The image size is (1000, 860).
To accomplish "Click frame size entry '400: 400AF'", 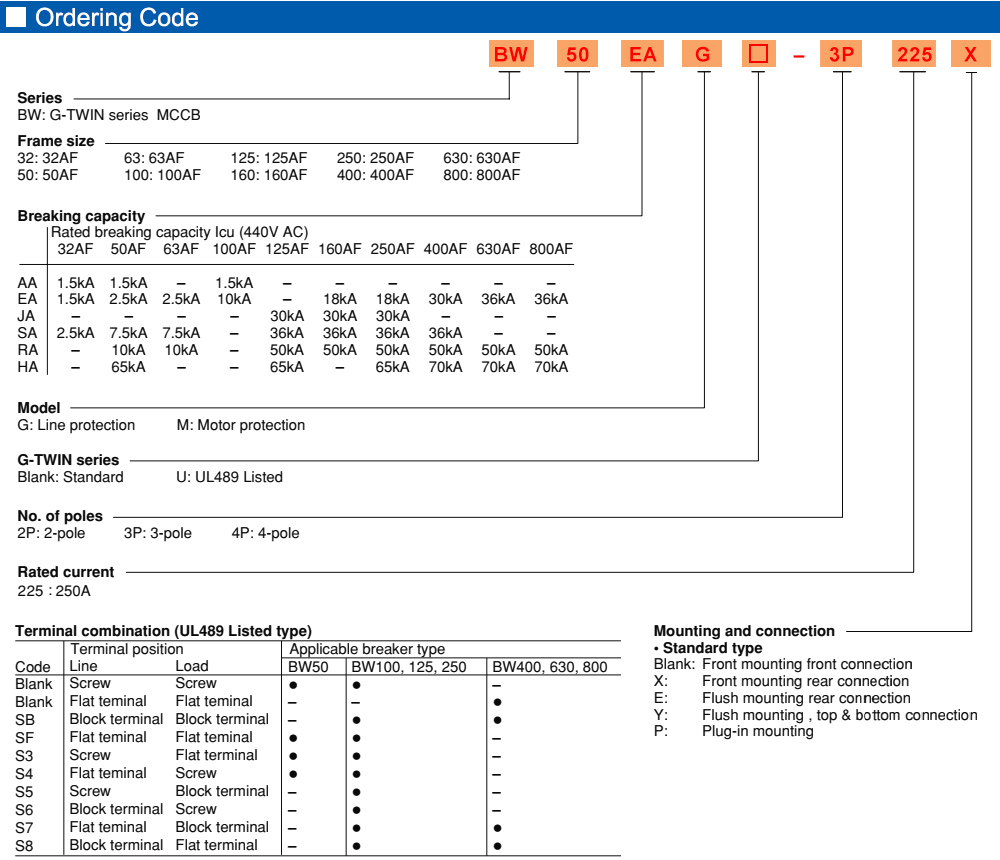I will click(x=375, y=175).
